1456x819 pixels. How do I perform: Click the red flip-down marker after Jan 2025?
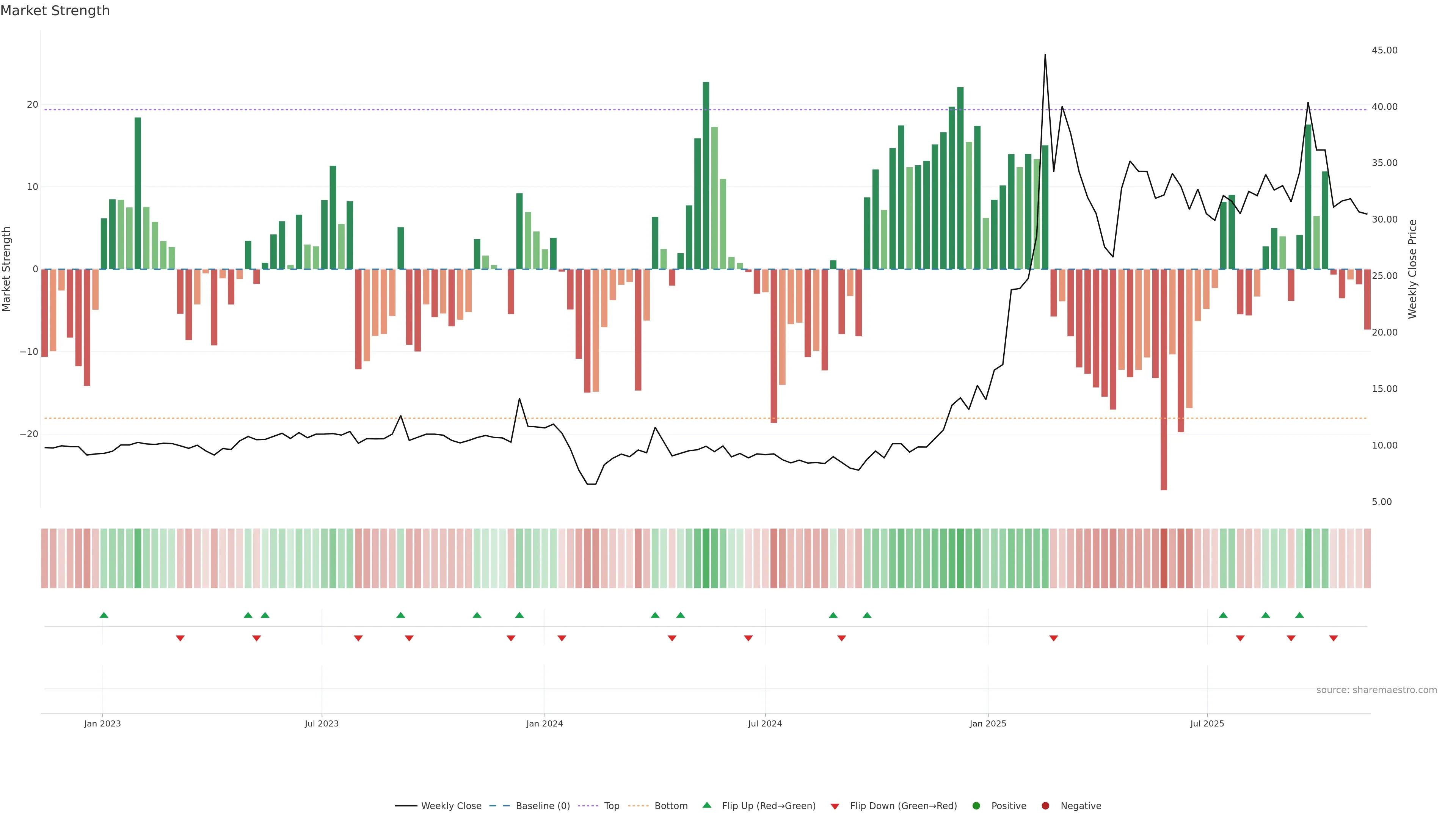(x=1054, y=638)
